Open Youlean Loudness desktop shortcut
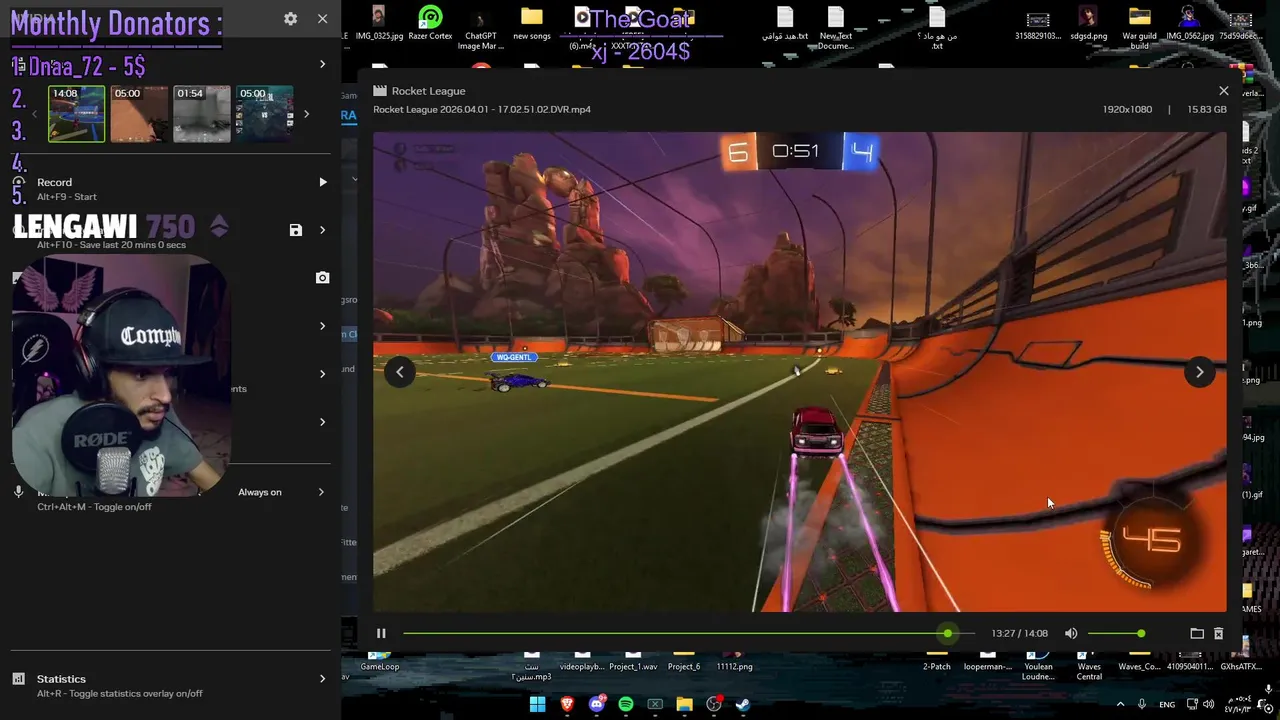 coord(1038,666)
